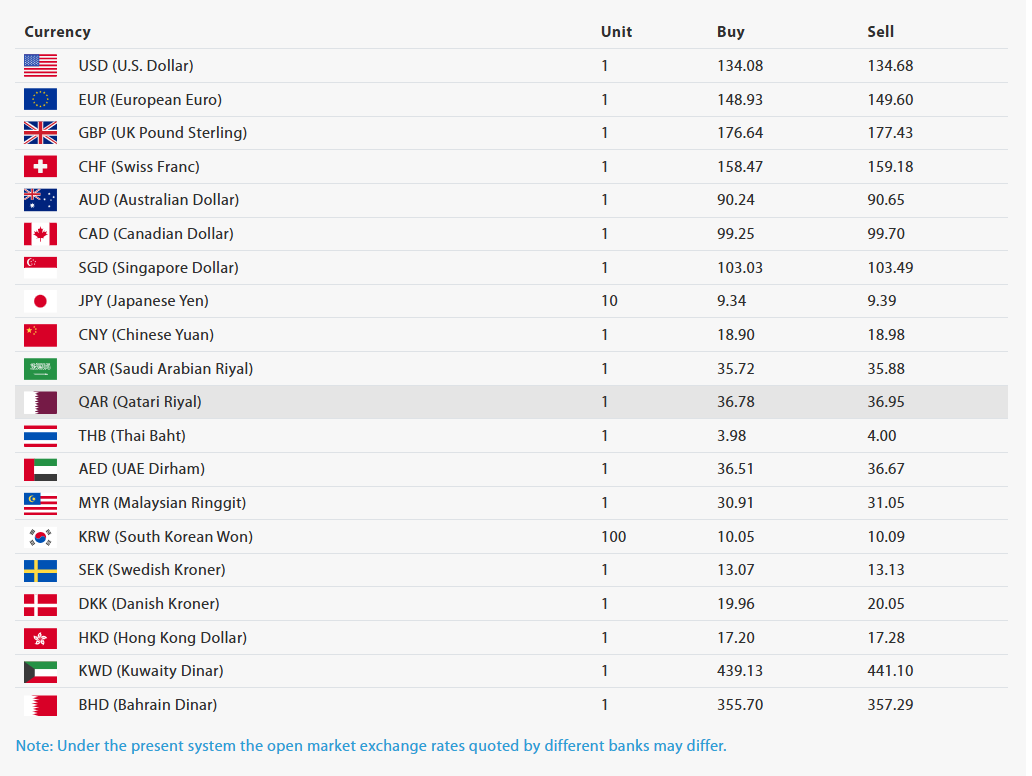Select the DKK (Danish Kroner) label

pos(149,604)
